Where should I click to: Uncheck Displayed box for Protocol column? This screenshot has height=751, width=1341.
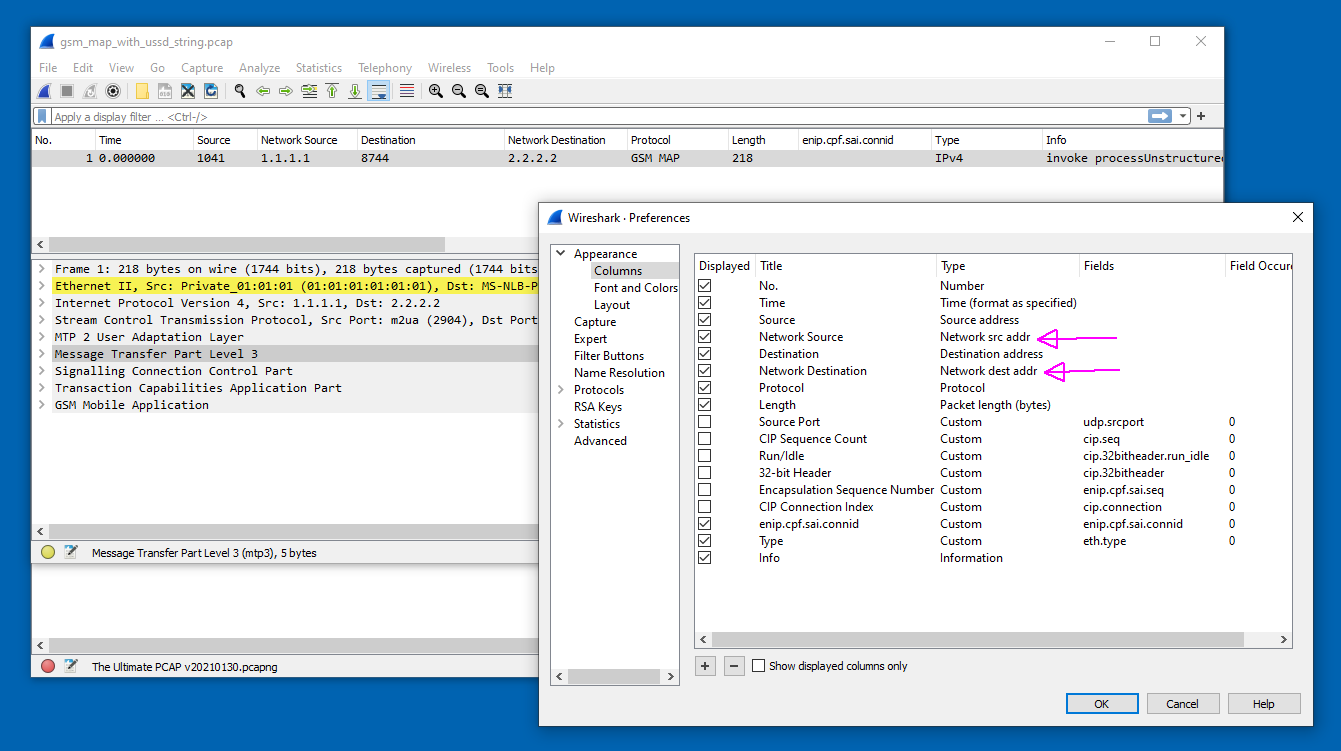pos(705,388)
